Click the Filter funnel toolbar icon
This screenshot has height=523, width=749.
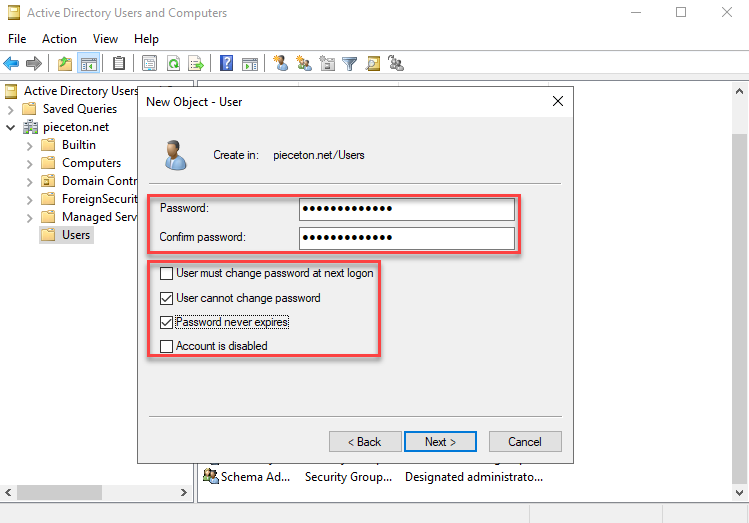pyautogui.click(x=350, y=64)
